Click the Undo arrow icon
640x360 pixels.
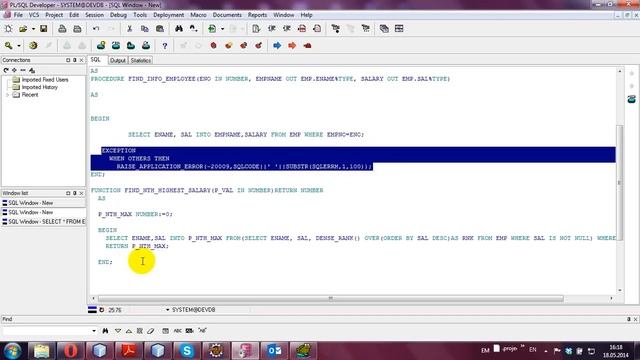coord(96,29)
